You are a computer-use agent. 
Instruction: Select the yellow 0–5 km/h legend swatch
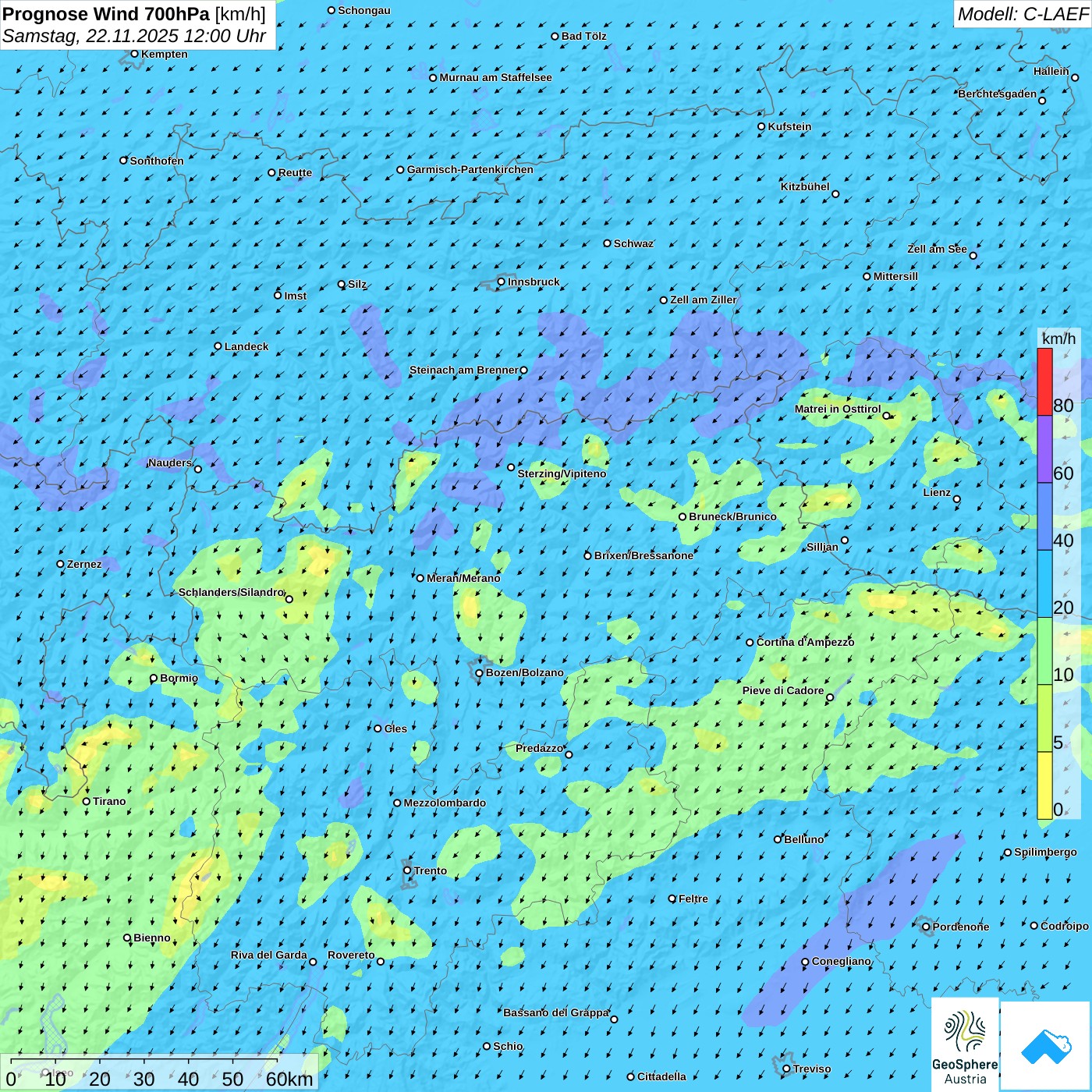coord(1044,785)
